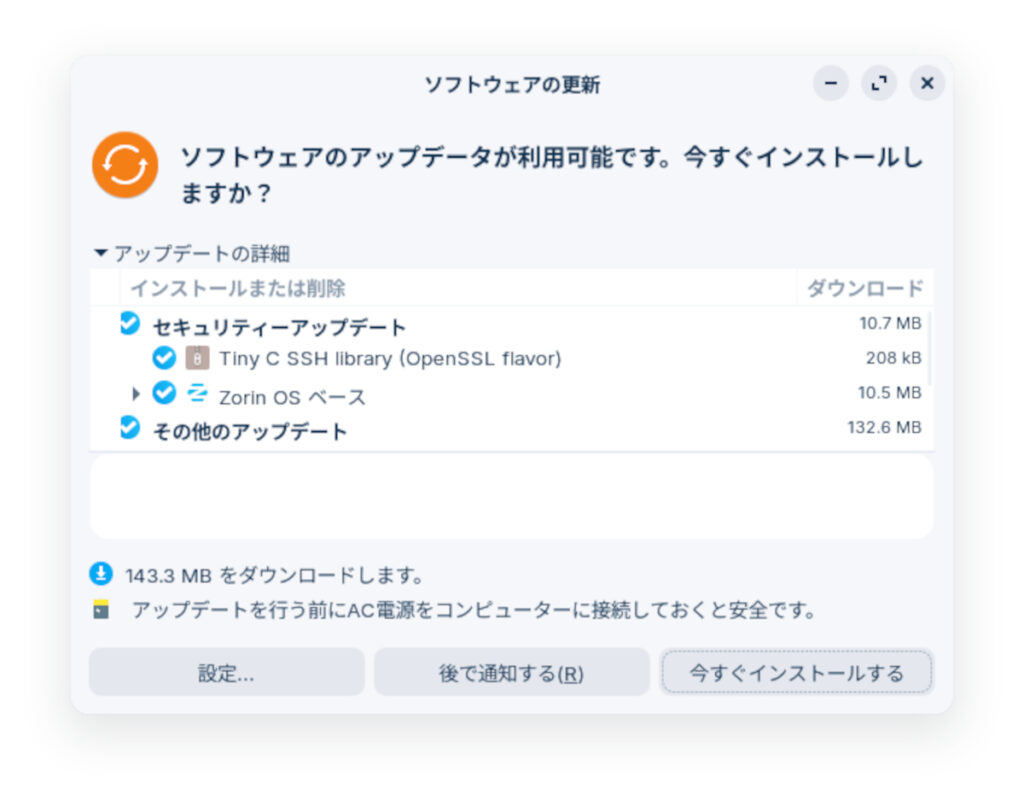1024x800 pixels.
Task: Click the 10.5 MB size value
Action: pos(889,392)
